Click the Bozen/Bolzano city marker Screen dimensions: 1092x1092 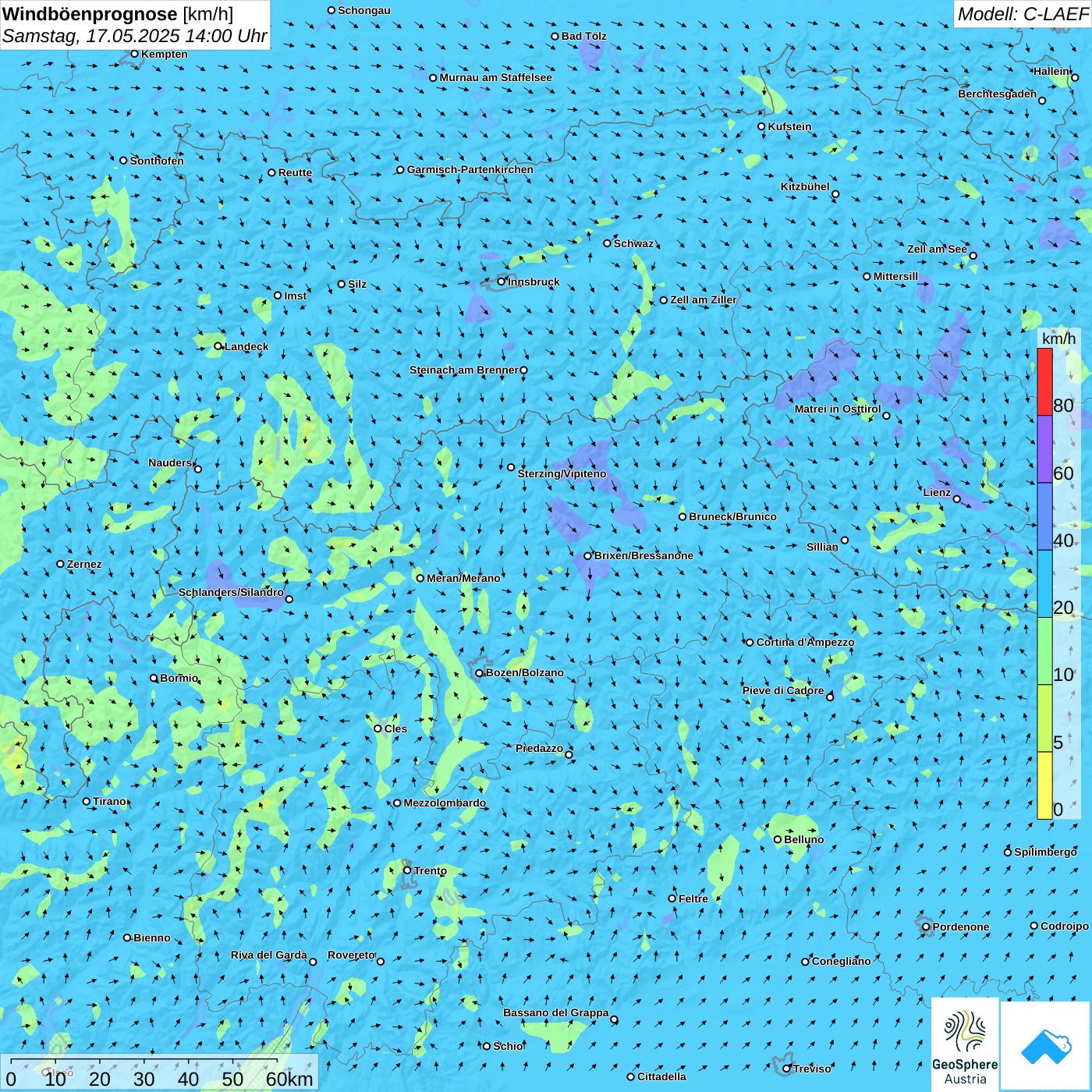click(479, 673)
